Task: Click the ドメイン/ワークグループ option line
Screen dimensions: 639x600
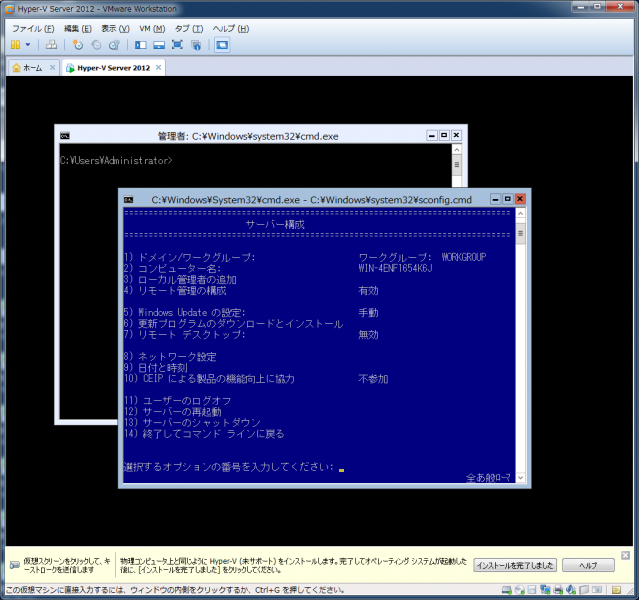Action: pos(189,257)
